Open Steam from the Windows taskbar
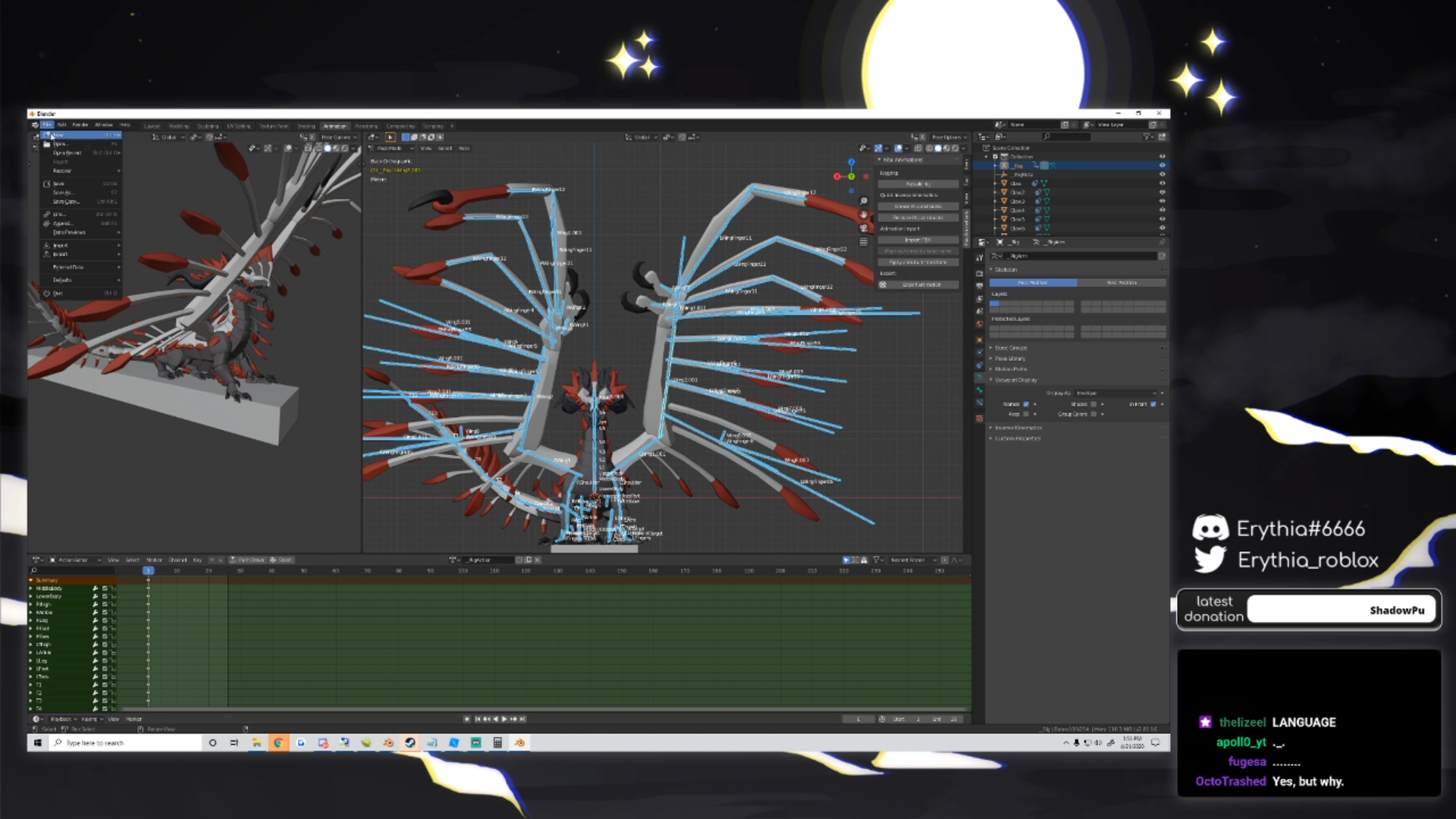Image resolution: width=1456 pixels, height=819 pixels. (410, 743)
